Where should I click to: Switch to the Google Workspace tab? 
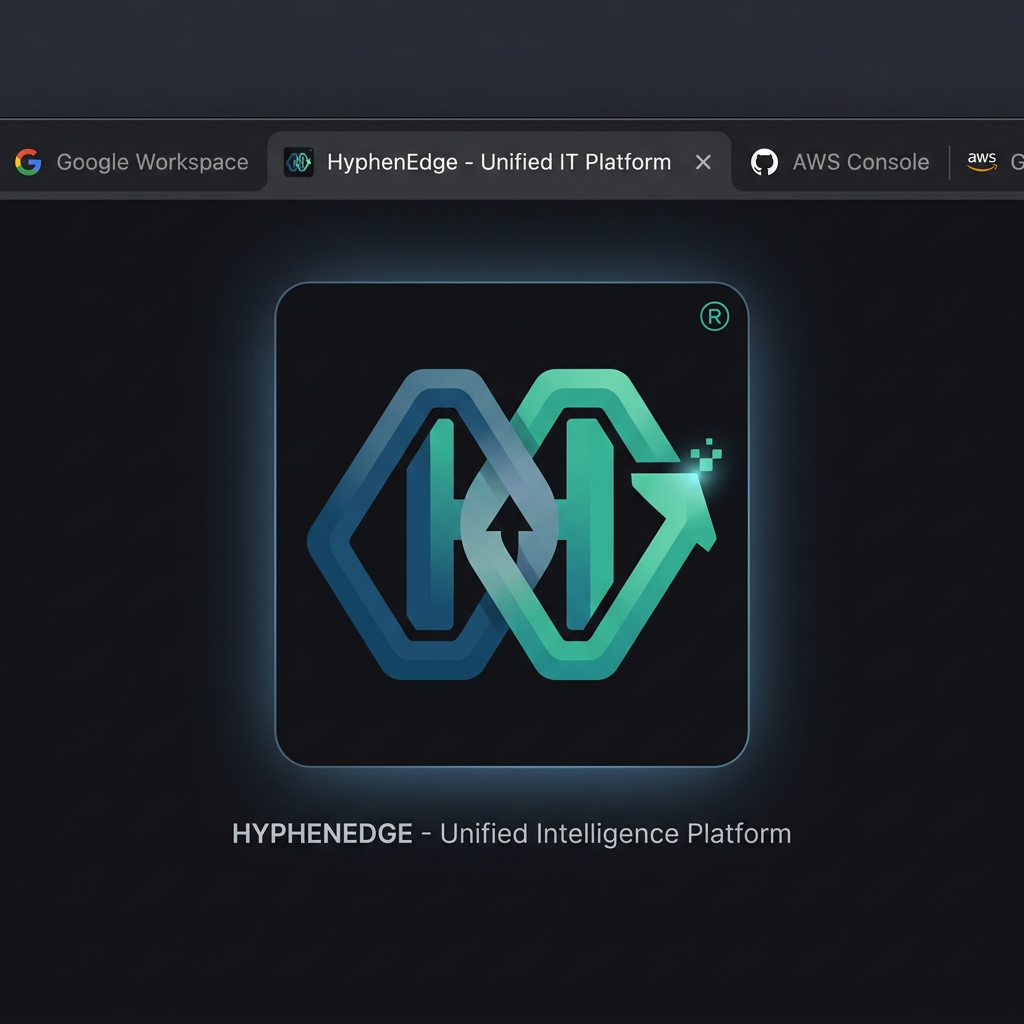(x=131, y=162)
